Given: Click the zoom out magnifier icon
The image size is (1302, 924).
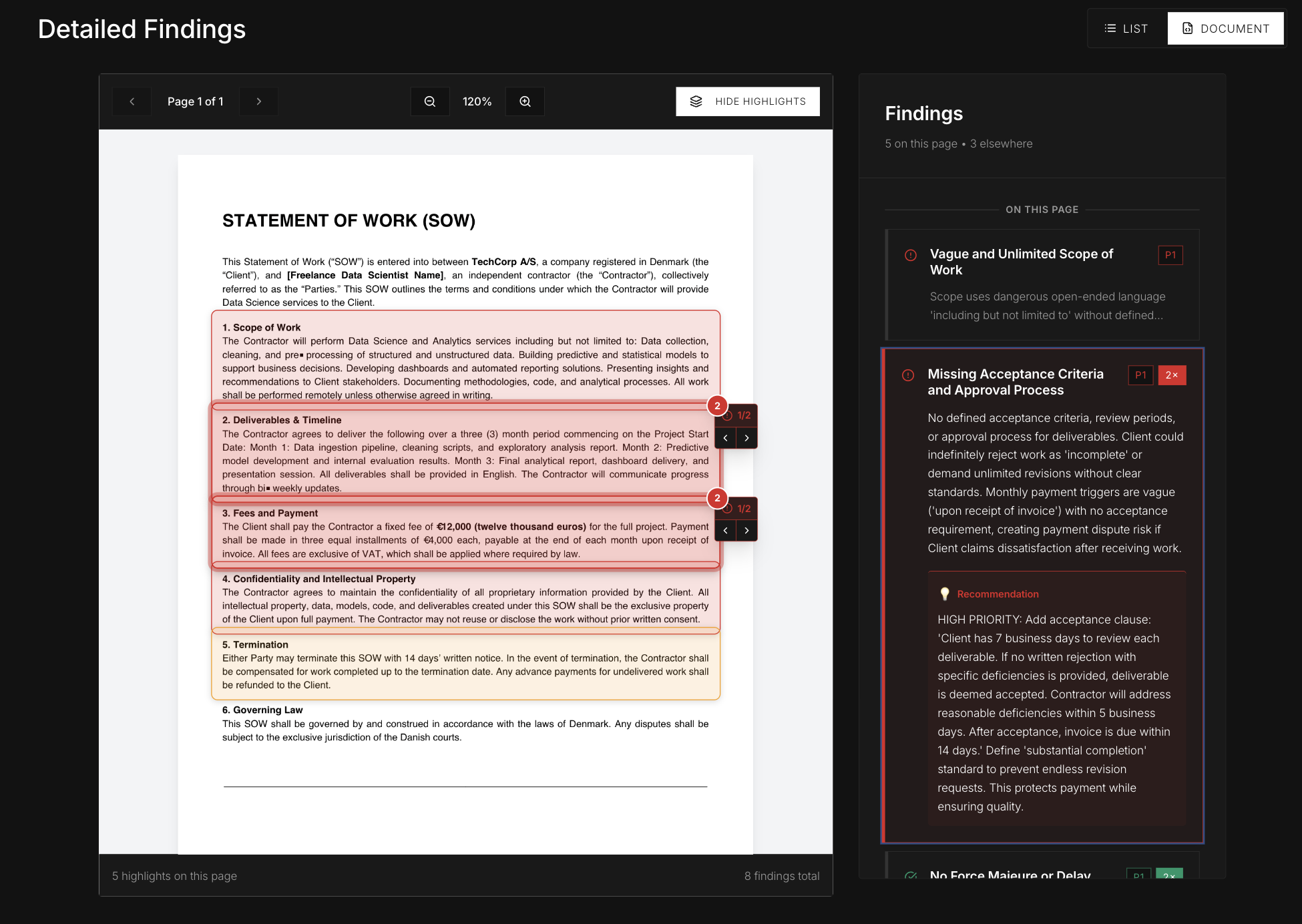Looking at the screenshot, I should [x=430, y=101].
